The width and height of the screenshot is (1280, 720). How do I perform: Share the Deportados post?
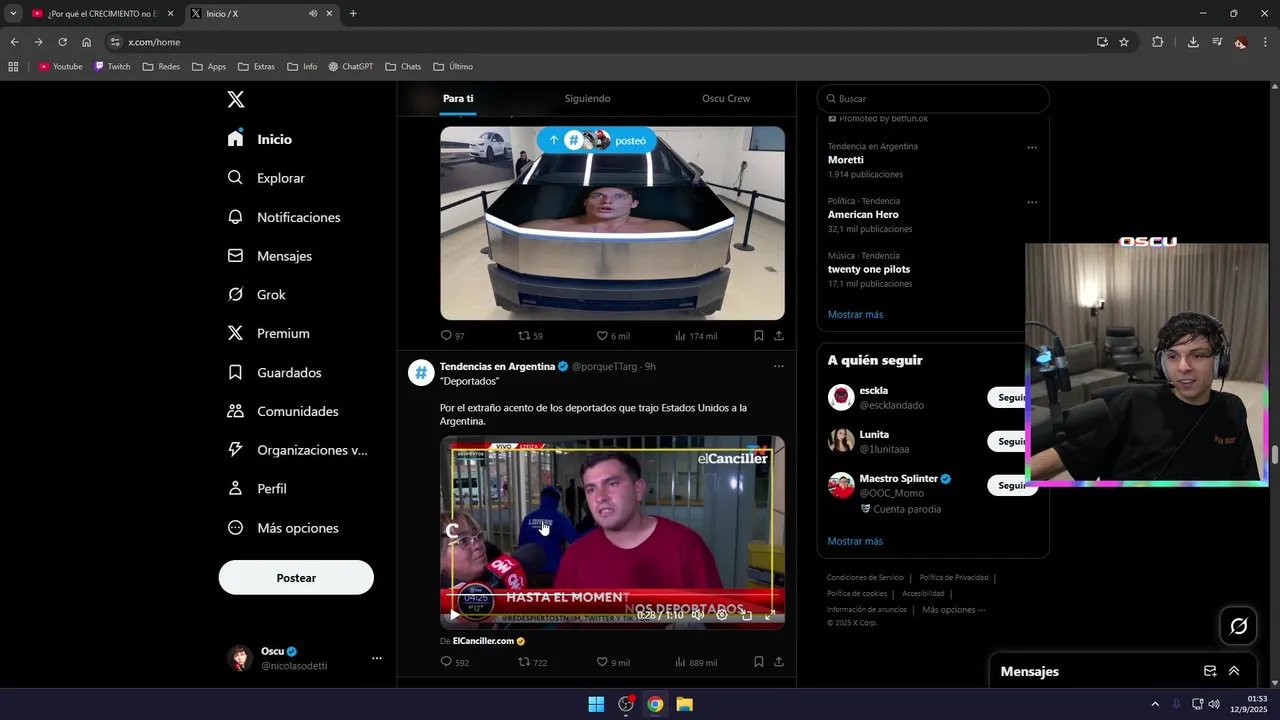coord(779,662)
